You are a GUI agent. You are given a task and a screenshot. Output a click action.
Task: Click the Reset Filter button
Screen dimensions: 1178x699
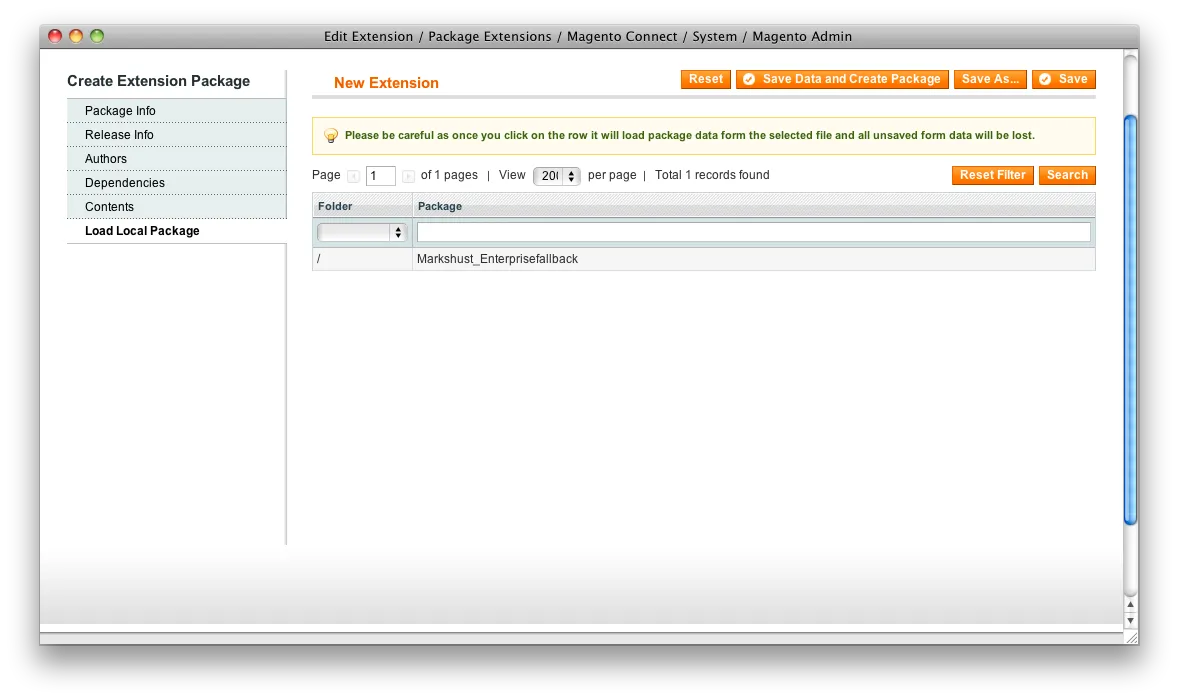[992, 175]
